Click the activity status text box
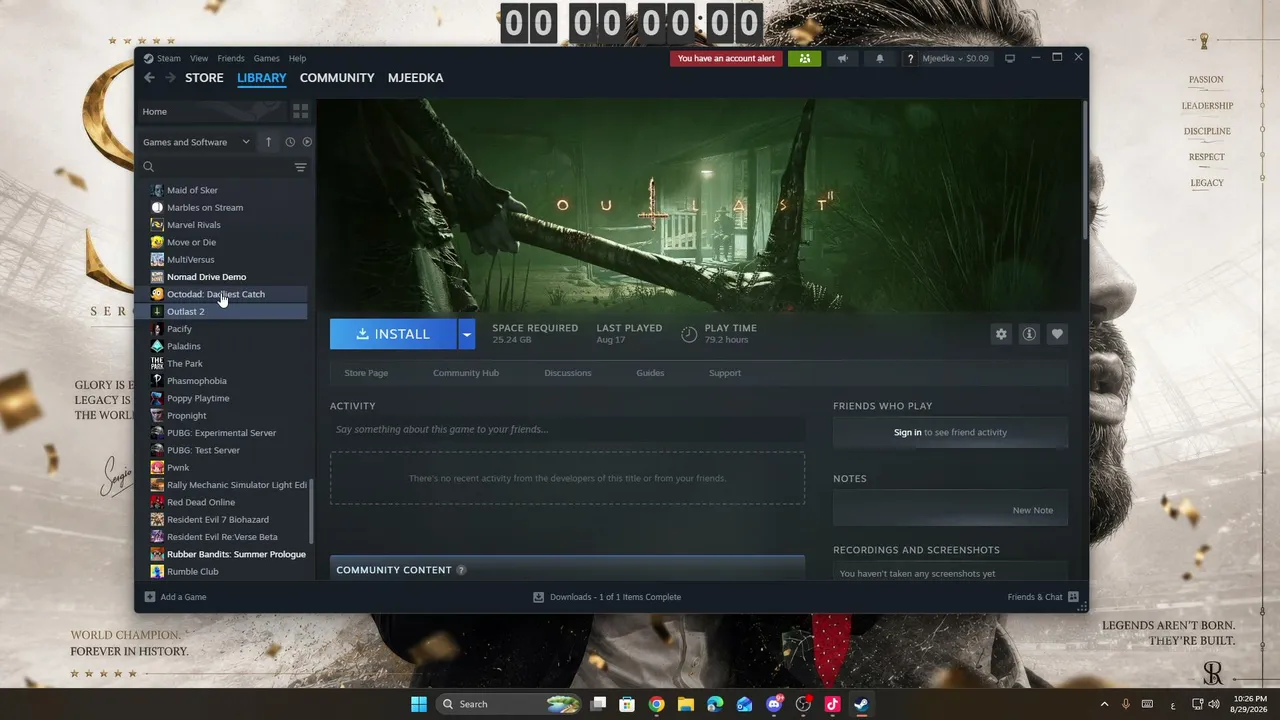 (567, 429)
